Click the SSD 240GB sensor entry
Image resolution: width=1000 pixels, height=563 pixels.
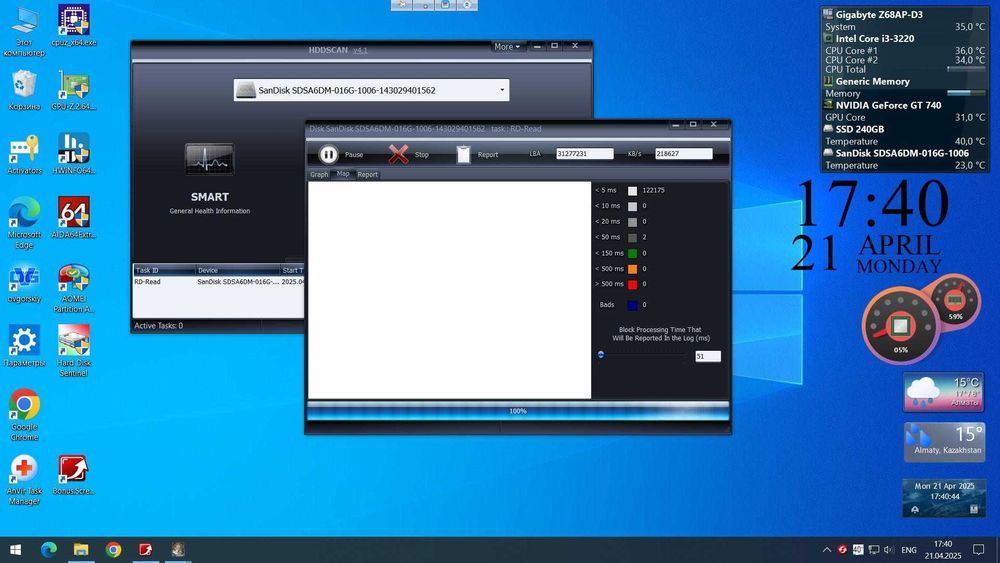[860, 129]
